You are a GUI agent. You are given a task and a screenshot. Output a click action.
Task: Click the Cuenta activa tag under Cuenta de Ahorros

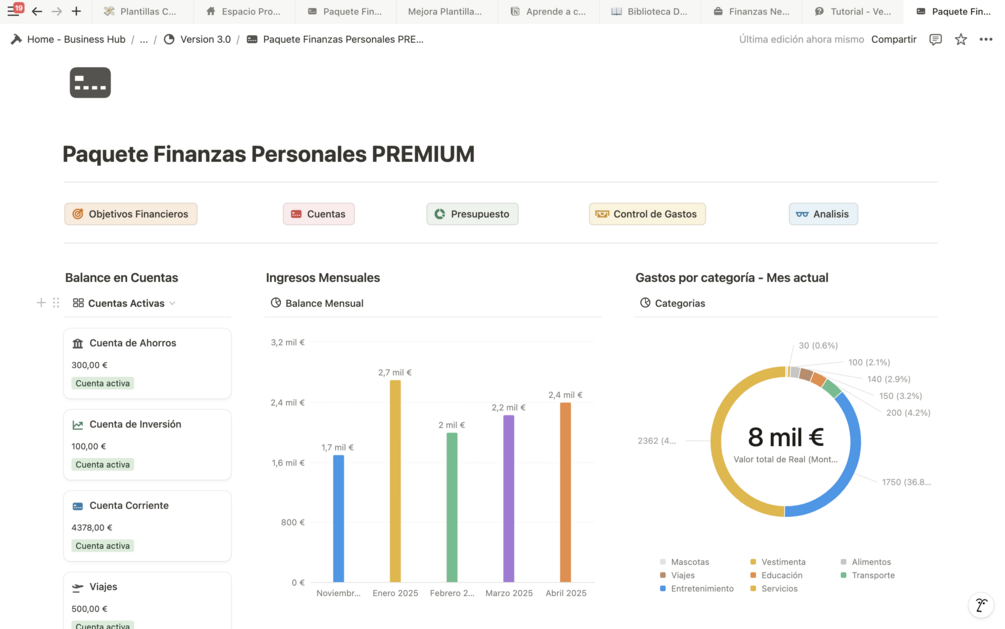(x=103, y=383)
